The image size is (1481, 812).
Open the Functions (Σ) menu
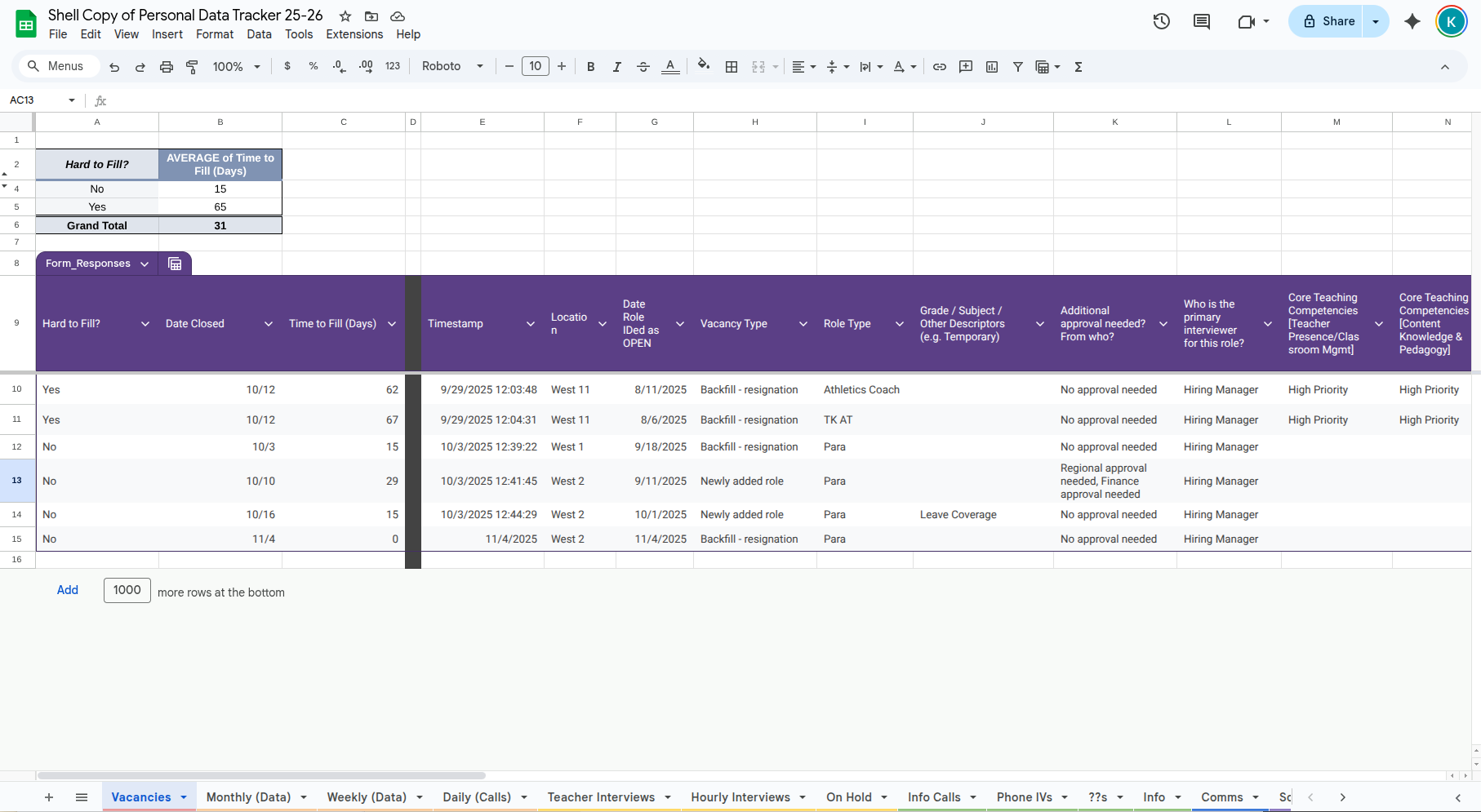tap(1078, 66)
